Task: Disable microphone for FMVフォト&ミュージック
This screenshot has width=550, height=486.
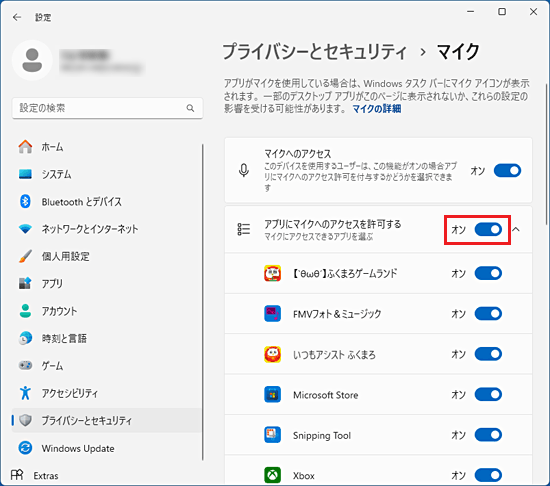Action: tap(488, 313)
